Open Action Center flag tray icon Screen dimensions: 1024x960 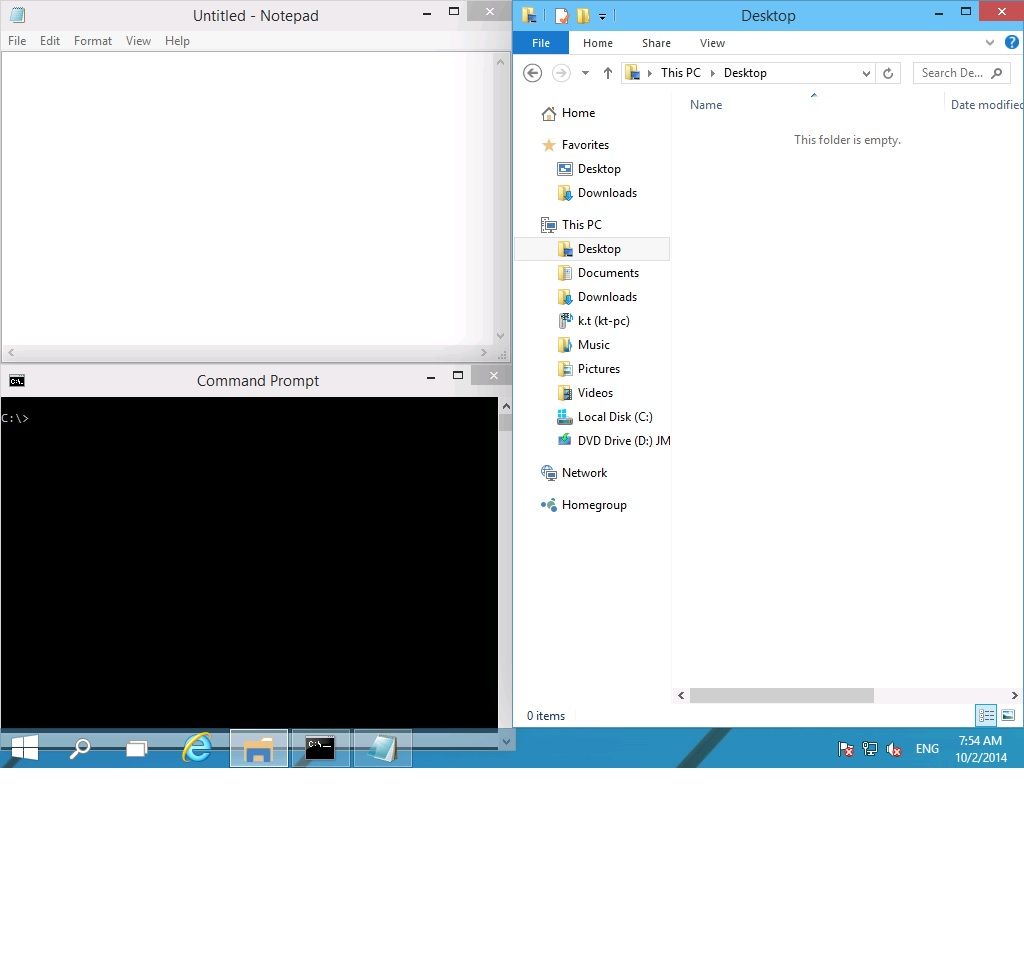click(x=845, y=749)
